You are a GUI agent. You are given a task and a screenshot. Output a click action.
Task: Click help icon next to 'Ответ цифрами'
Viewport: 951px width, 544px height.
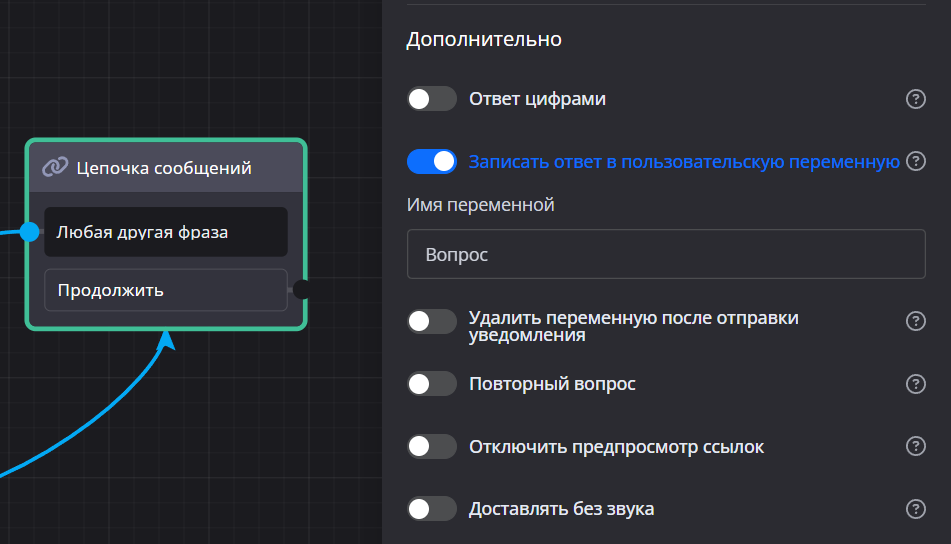[915, 99]
